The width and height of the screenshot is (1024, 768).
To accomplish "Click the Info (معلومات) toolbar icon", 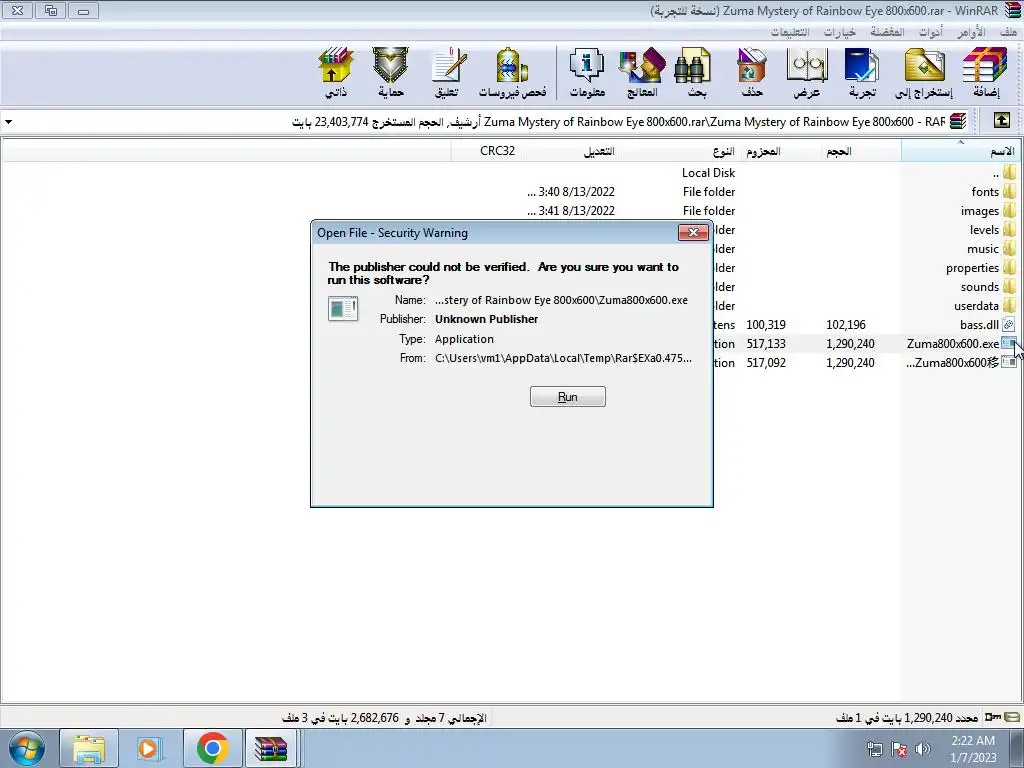I will tap(587, 72).
